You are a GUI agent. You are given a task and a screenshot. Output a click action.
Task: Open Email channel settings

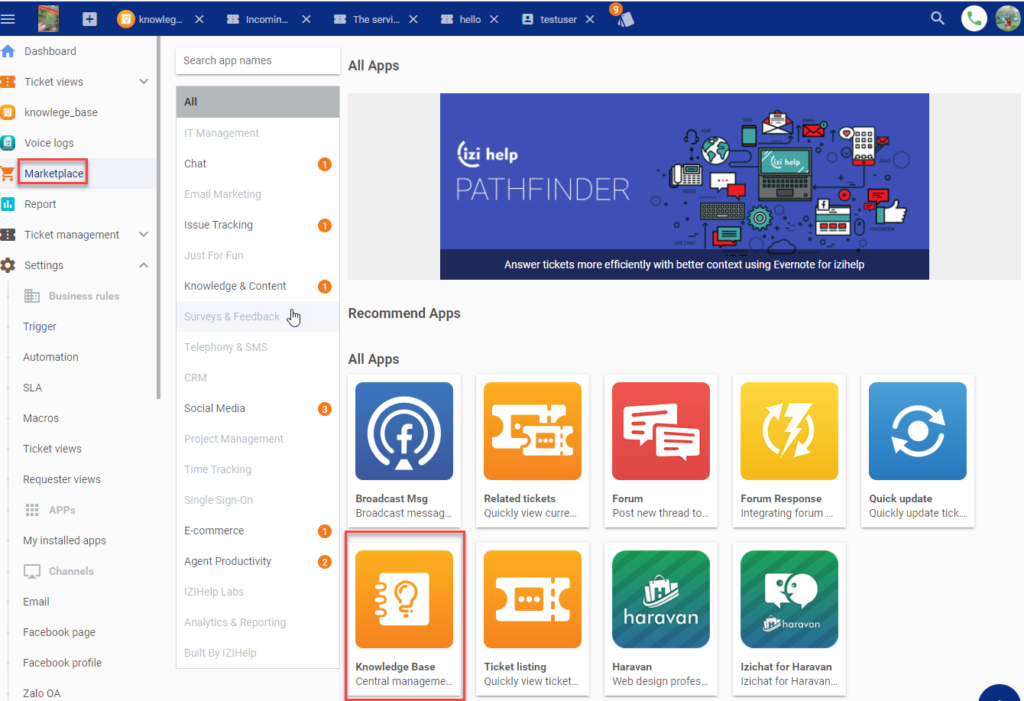(36, 602)
